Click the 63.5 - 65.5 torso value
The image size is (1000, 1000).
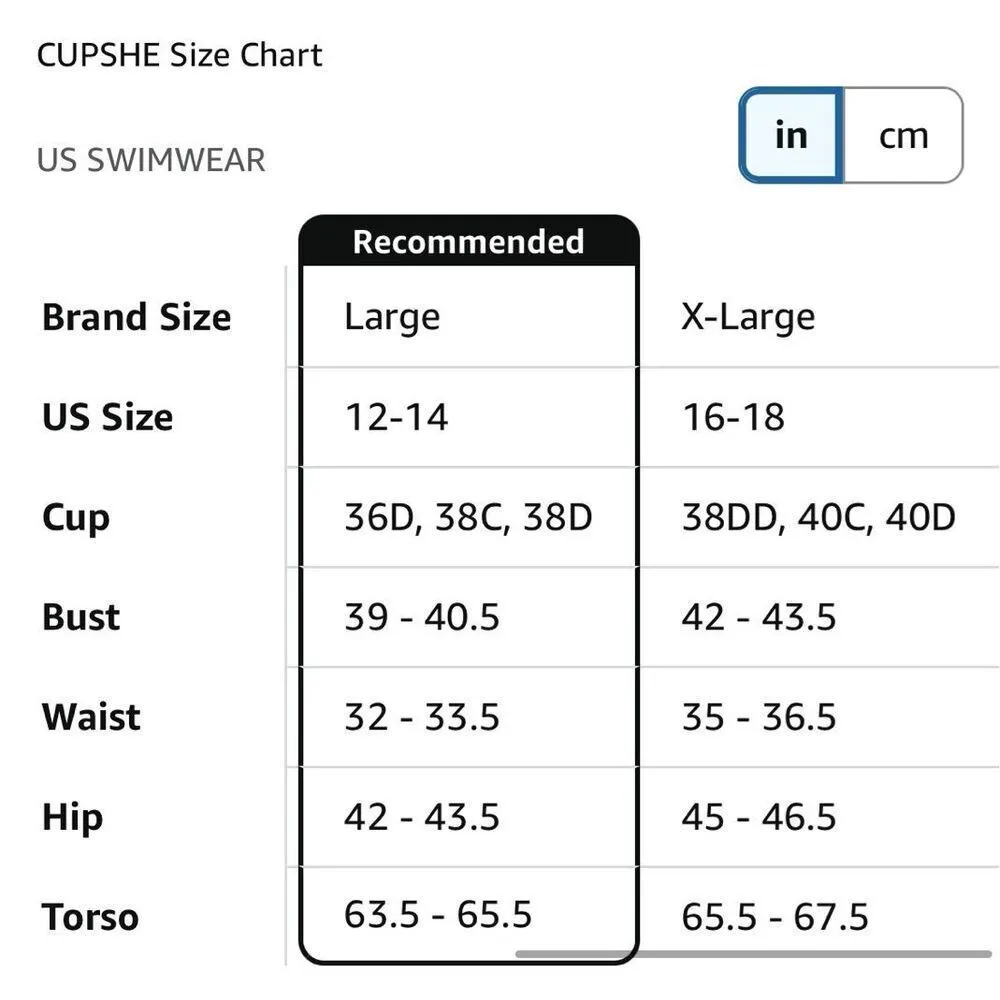(437, 914)
